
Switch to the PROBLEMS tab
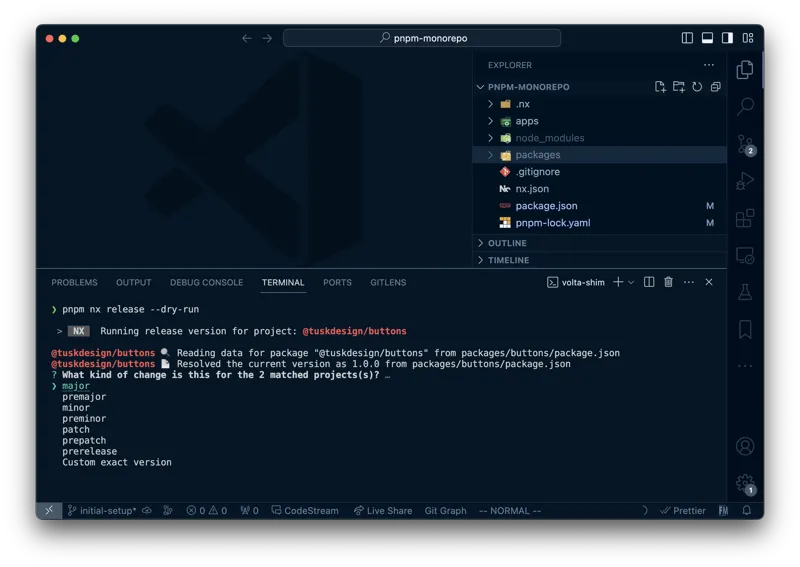coord(74,283)
